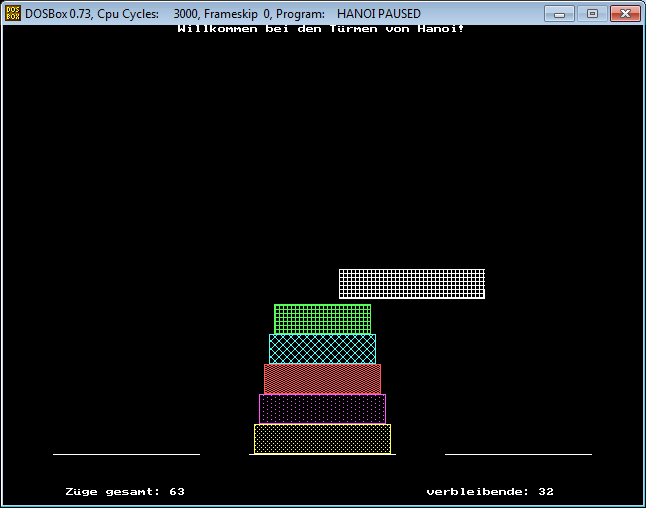Select the green disc on top of the stack
This screenshot has width=646, height=508.
pos(322,319)
